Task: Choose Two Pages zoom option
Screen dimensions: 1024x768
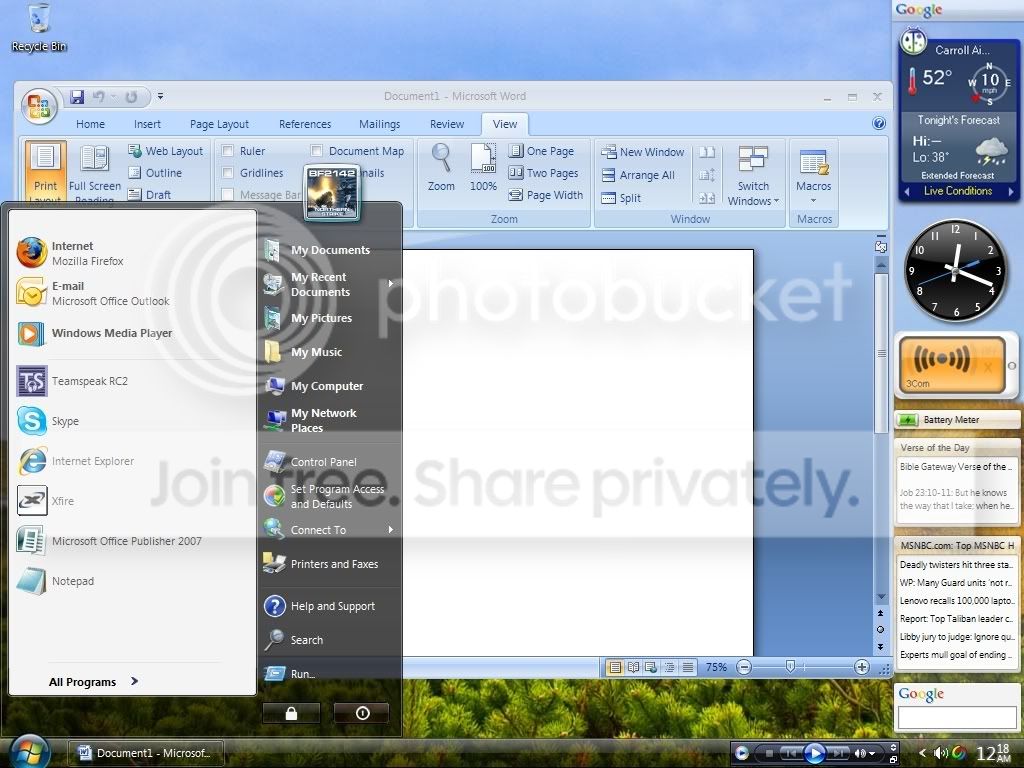Action: [x=543, y=173]
